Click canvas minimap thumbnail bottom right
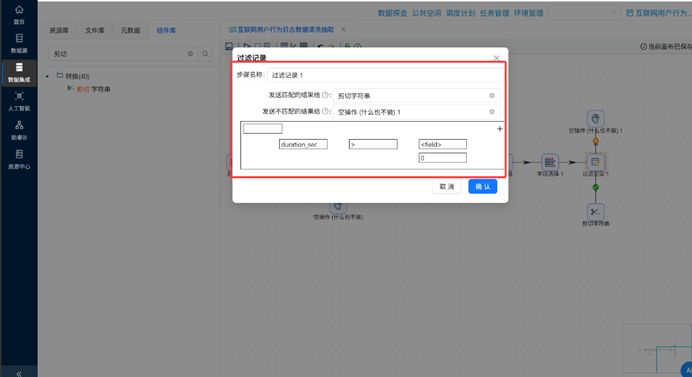 click(657, 349)
